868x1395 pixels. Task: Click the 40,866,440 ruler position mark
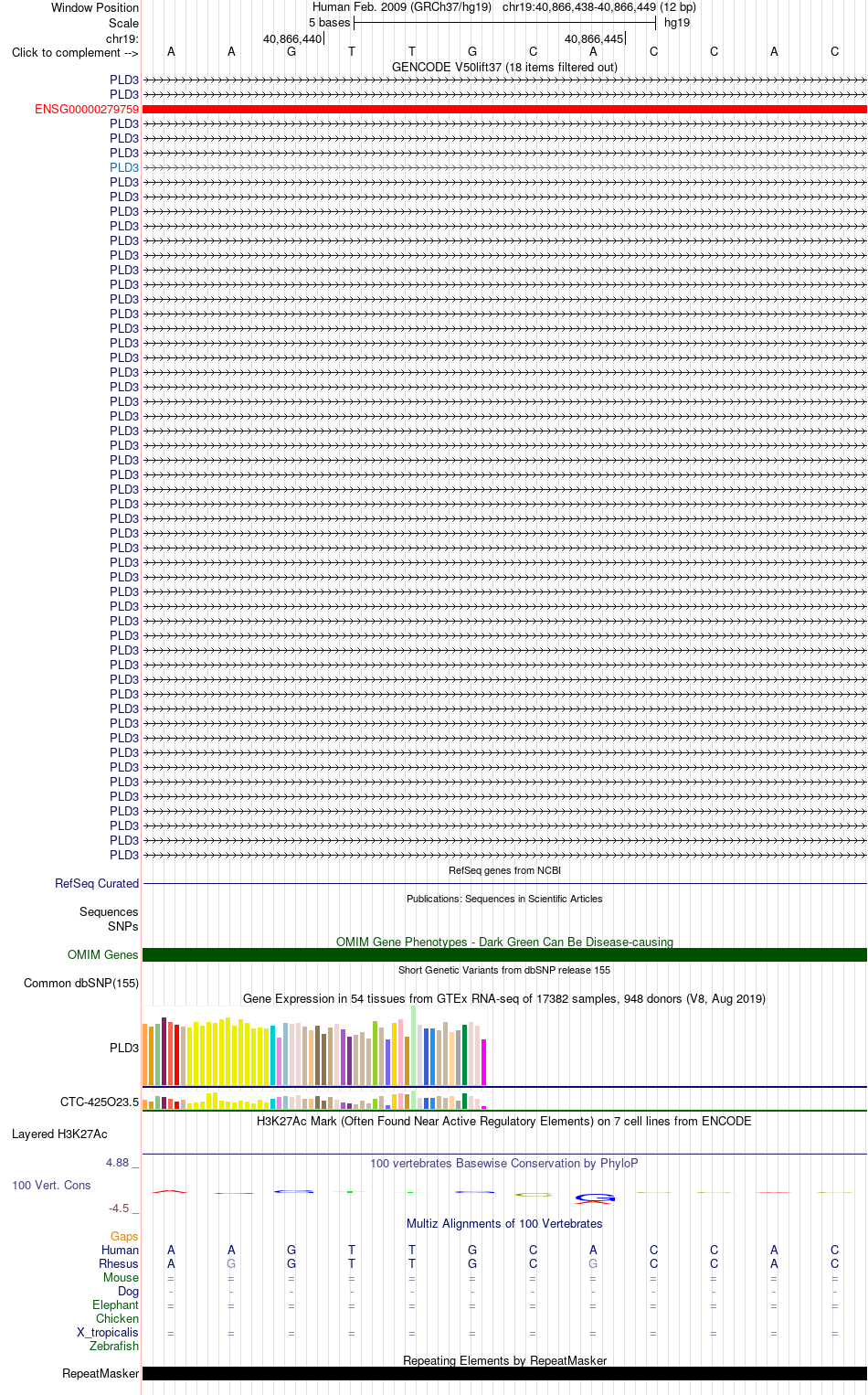292,38
